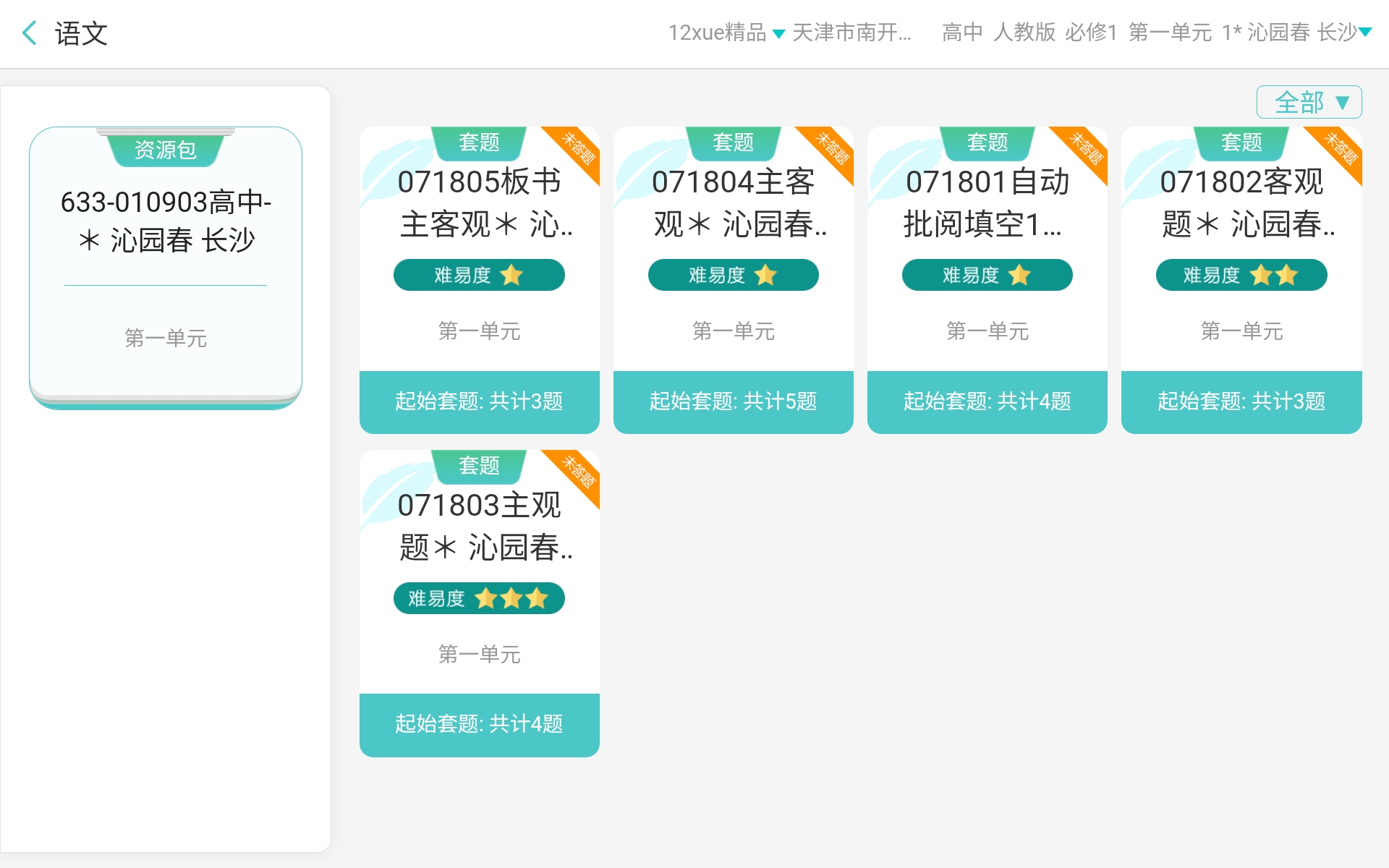The height and width of the screenshot is (868, 1389).
Task: Go back using the arrow beside 语文
Action: 30,33
